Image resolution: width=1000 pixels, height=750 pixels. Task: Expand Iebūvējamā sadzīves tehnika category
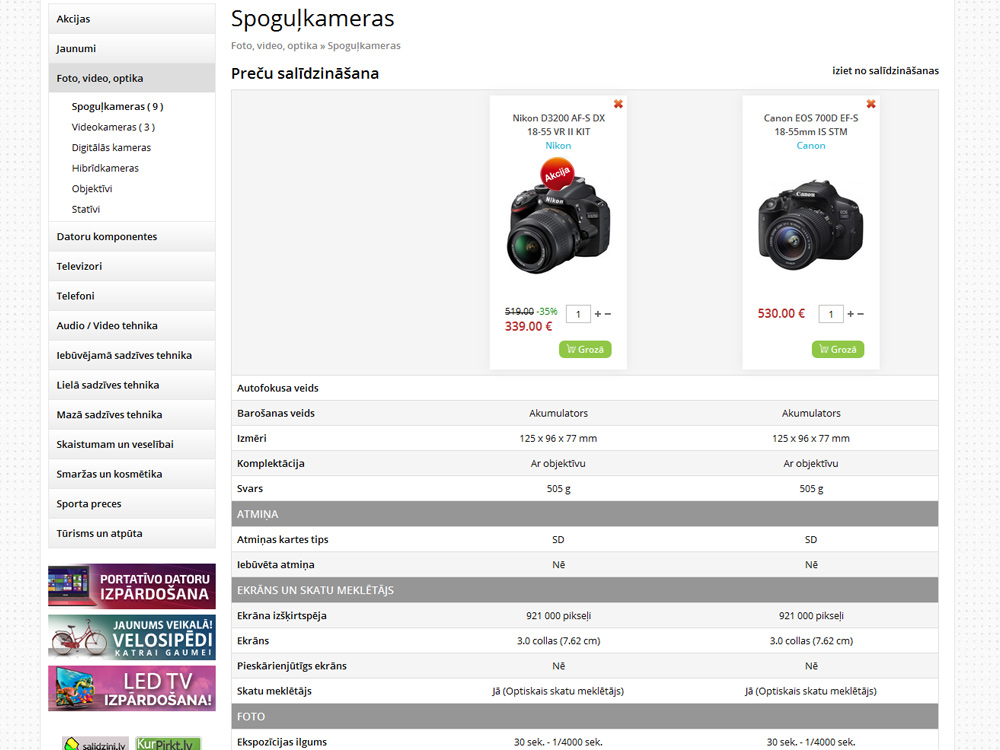click(131, 355)
